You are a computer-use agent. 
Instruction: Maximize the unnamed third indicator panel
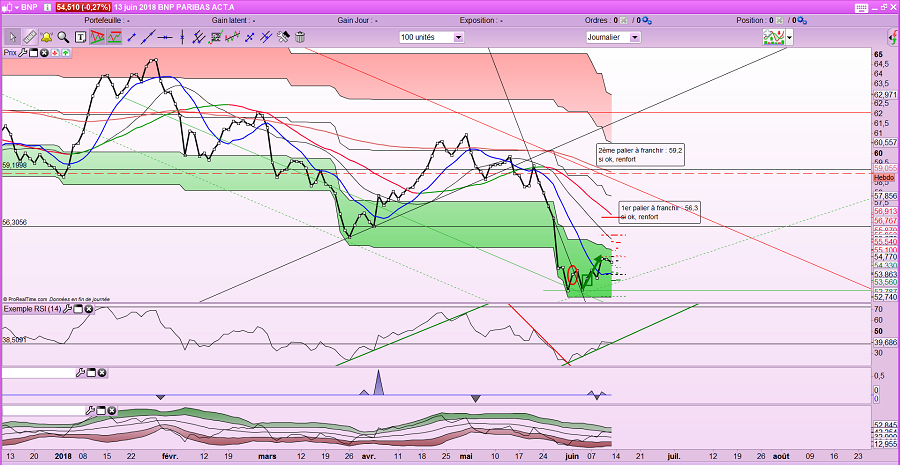91,373
